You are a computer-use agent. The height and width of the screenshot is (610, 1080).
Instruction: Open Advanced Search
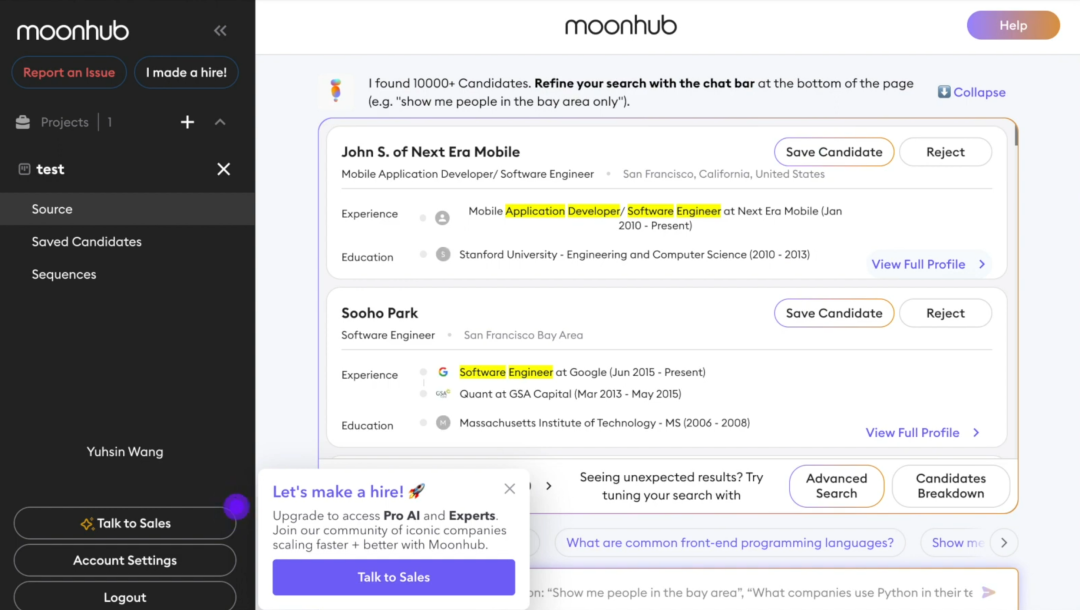tap(836, 485)
